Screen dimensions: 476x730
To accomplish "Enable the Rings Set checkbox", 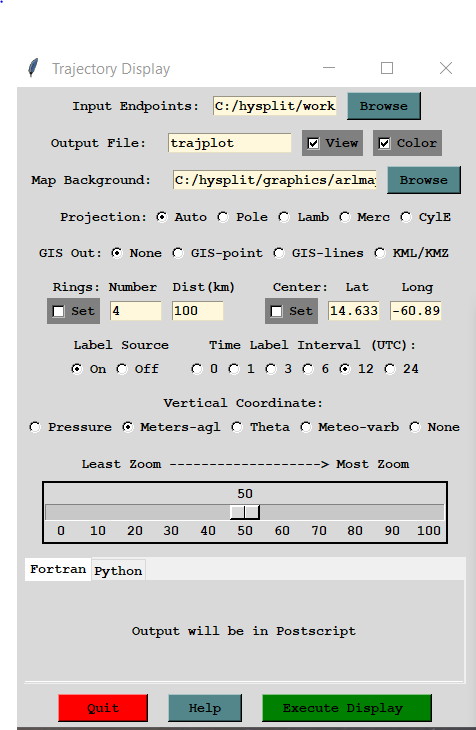I will pyautogui.click(x=59, y=311).
